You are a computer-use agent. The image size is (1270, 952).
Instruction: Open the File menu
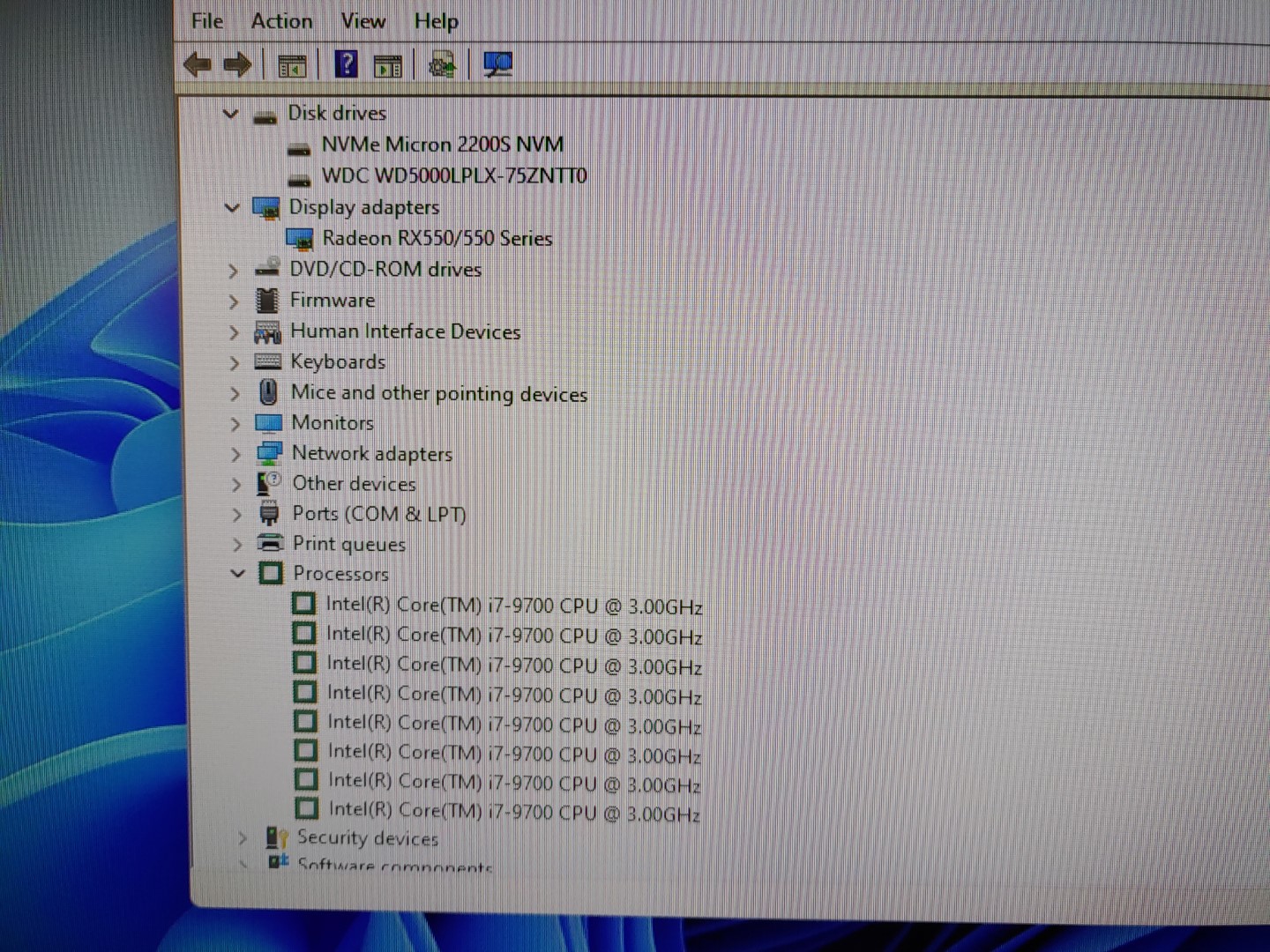pyautogui.click(x=207, y=20)
